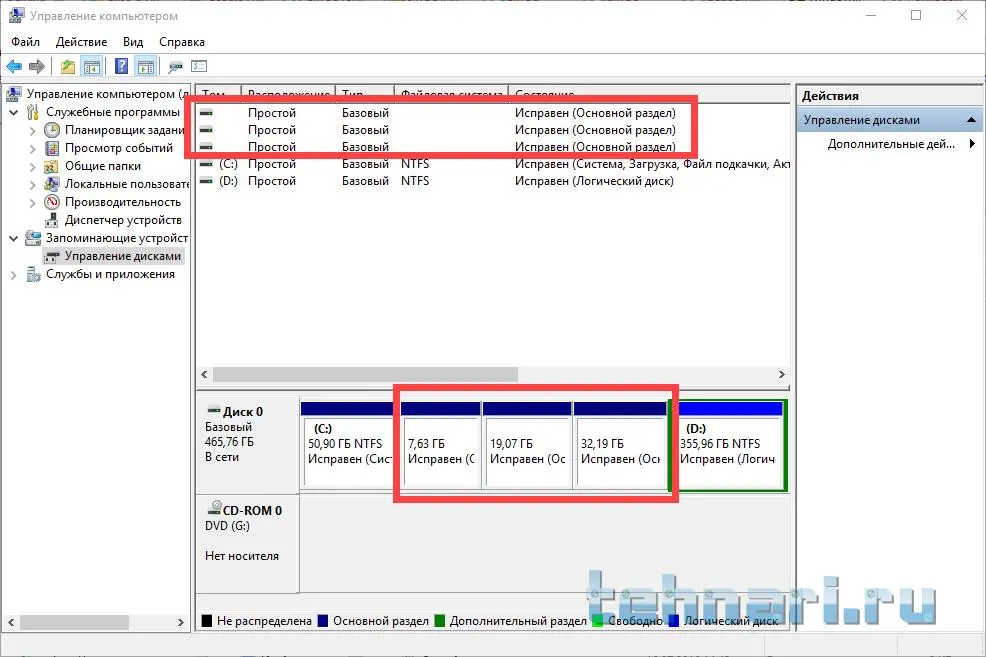This screenshot has height=657, width=986.
Task: Collapse the Служебные программы branch
Action: click(x=14, y=113)
